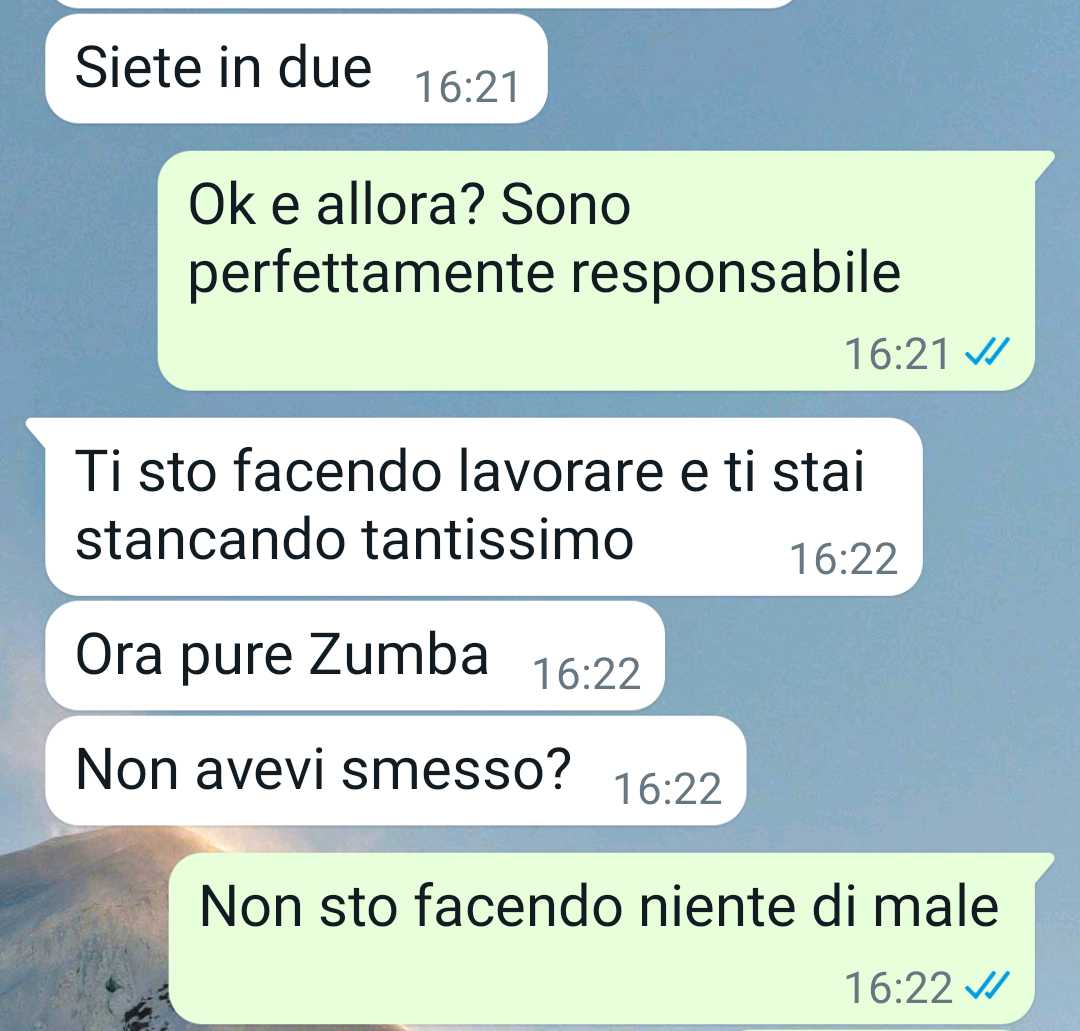This screenshot has height=1031, width=1080.
Task: Tap the 16:22 timestamp on last green bubble
Action: 898,988
